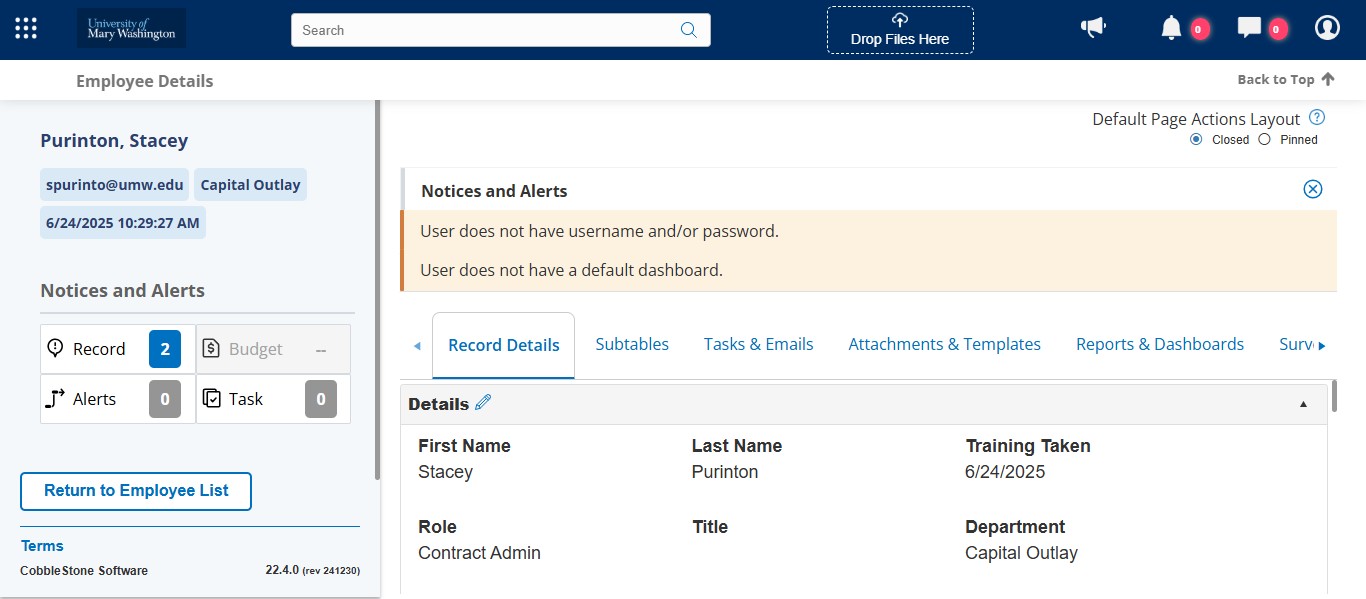Select the Pinned layout radio button
The image size is (1366, 599).
click(x=1267, y=139)
